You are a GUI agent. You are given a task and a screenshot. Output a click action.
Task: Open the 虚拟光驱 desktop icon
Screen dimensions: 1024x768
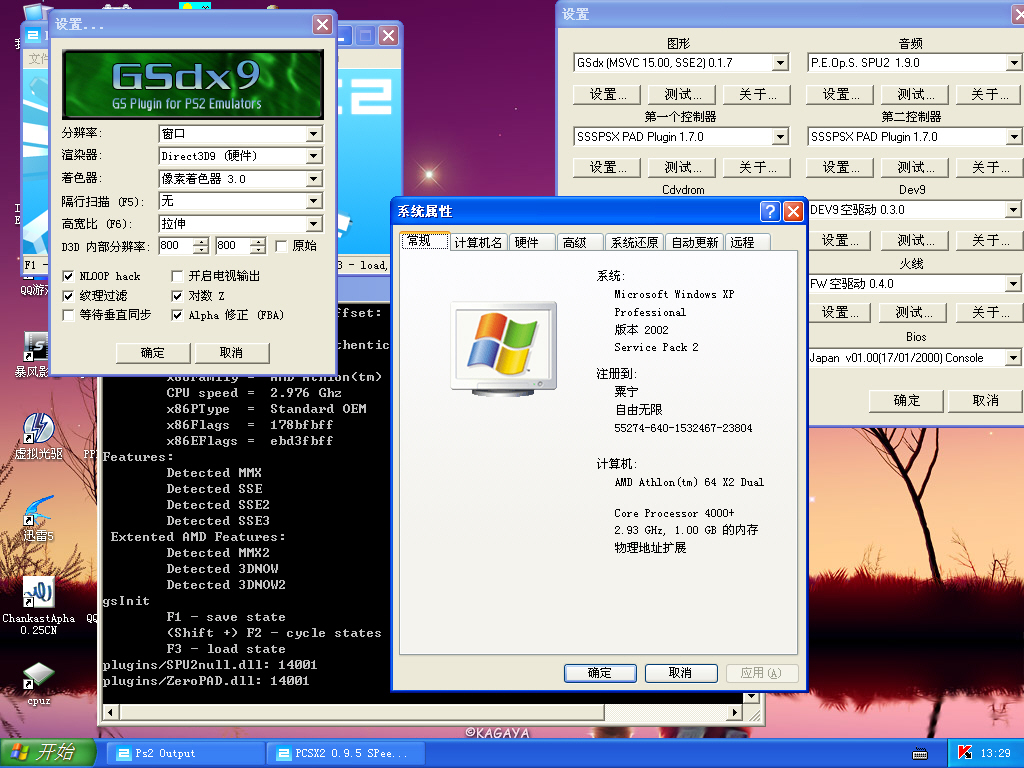pos(38,436)
